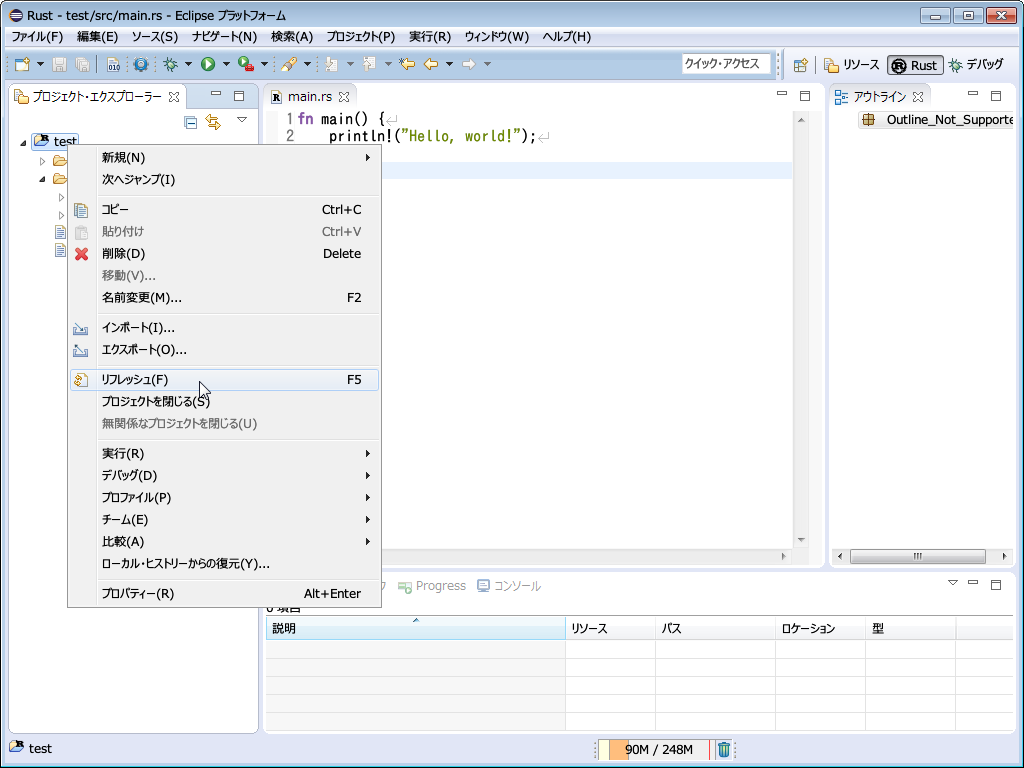This screenshot has width=1024, height=768.
Task: Run the garbage collector trash icon
Action: coord(724,749)
